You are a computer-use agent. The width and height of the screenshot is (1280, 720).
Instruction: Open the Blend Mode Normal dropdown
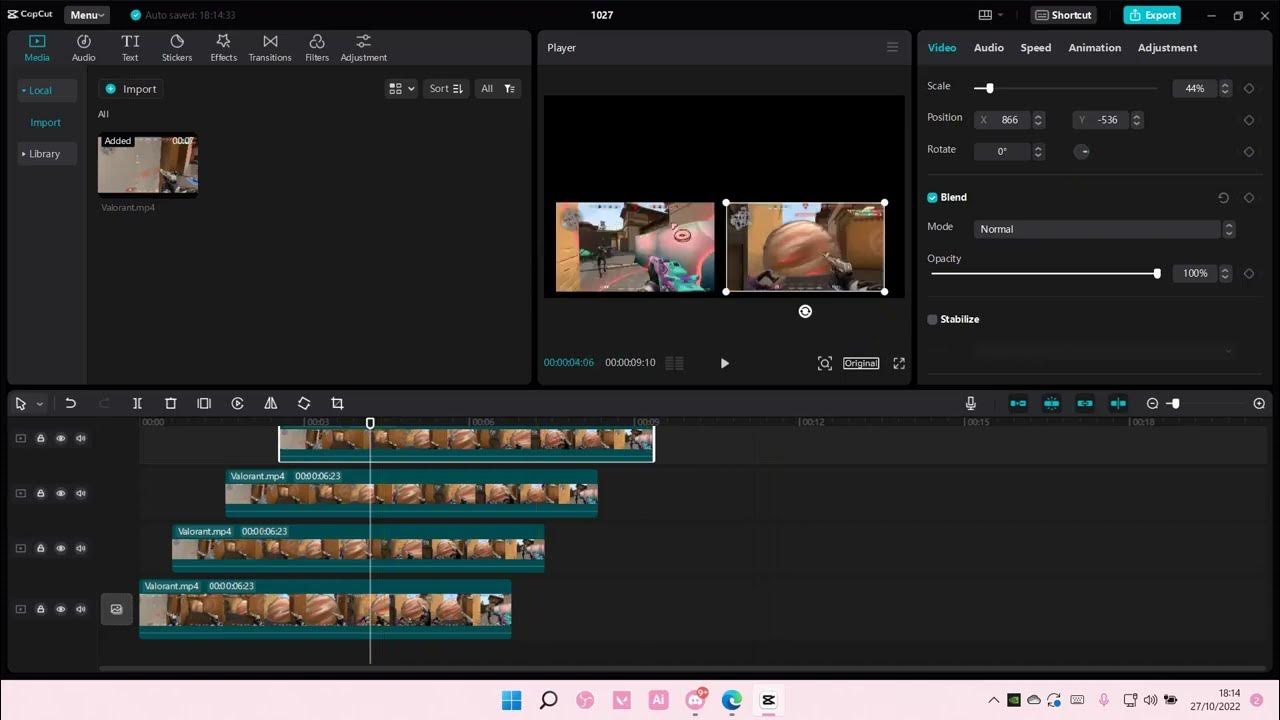click(1104, 229)
